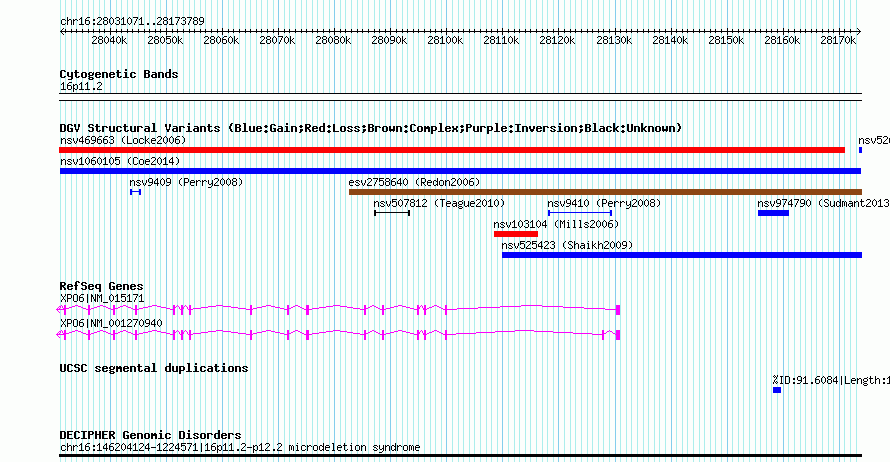Image resolution: width=890 pixels, height=462 pixels.
Task: Click the esv2758640 (Redon2006) label
Action: tap(414, 182)
